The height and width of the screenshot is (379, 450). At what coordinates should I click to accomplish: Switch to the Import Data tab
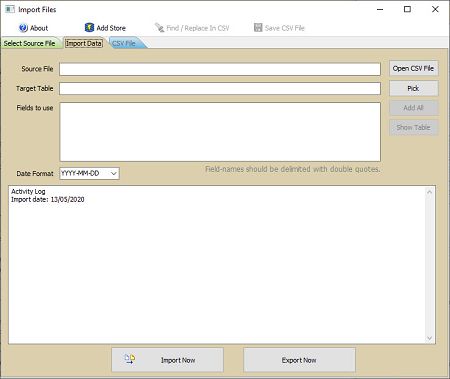(84, 43)
